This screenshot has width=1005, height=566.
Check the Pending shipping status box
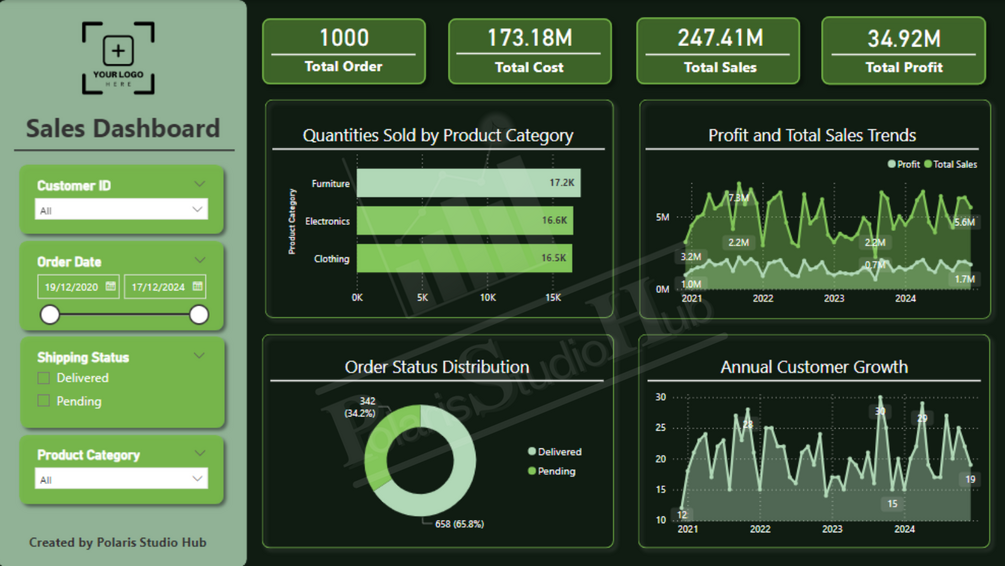44,401
